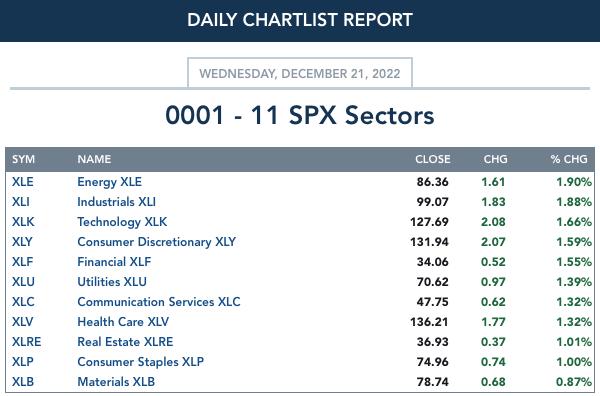Open Utilities XLU chart link
600x396 pixels.
coord(112,282)
